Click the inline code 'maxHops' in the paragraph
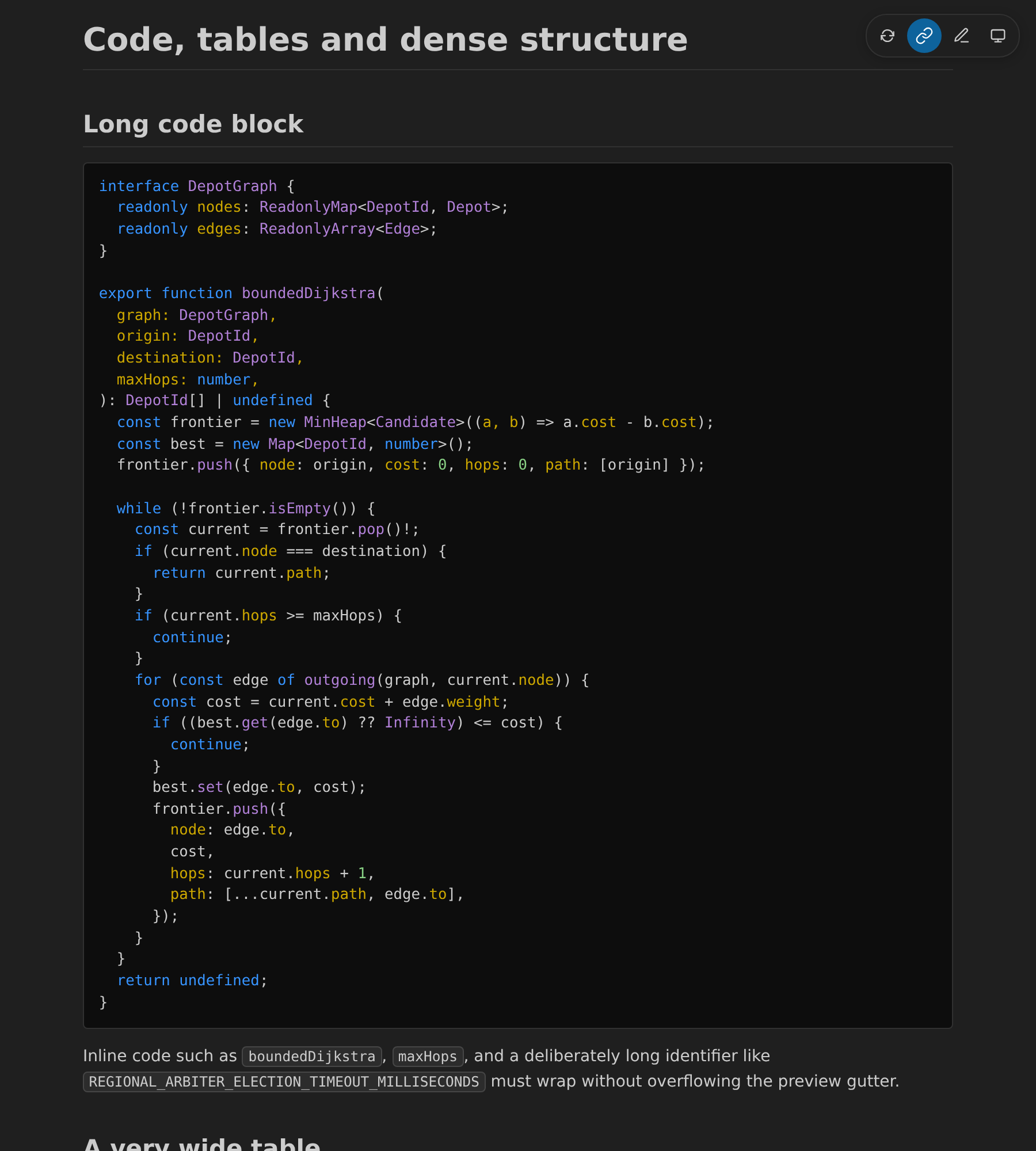Image resolution: width=1036 pixels, height=1151 pixels. coord(428,1057)
